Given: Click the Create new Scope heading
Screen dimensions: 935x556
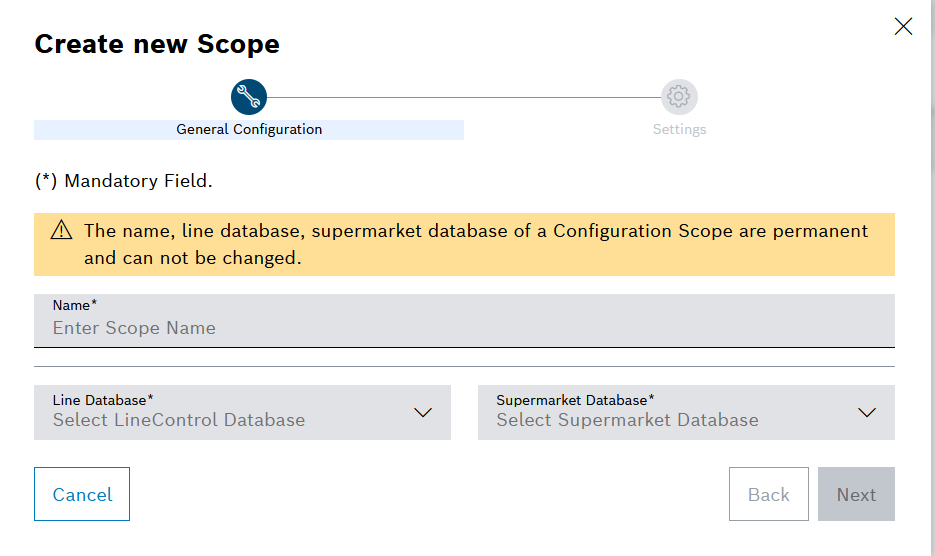Looking at the screenshot, I should click(157, 44).
